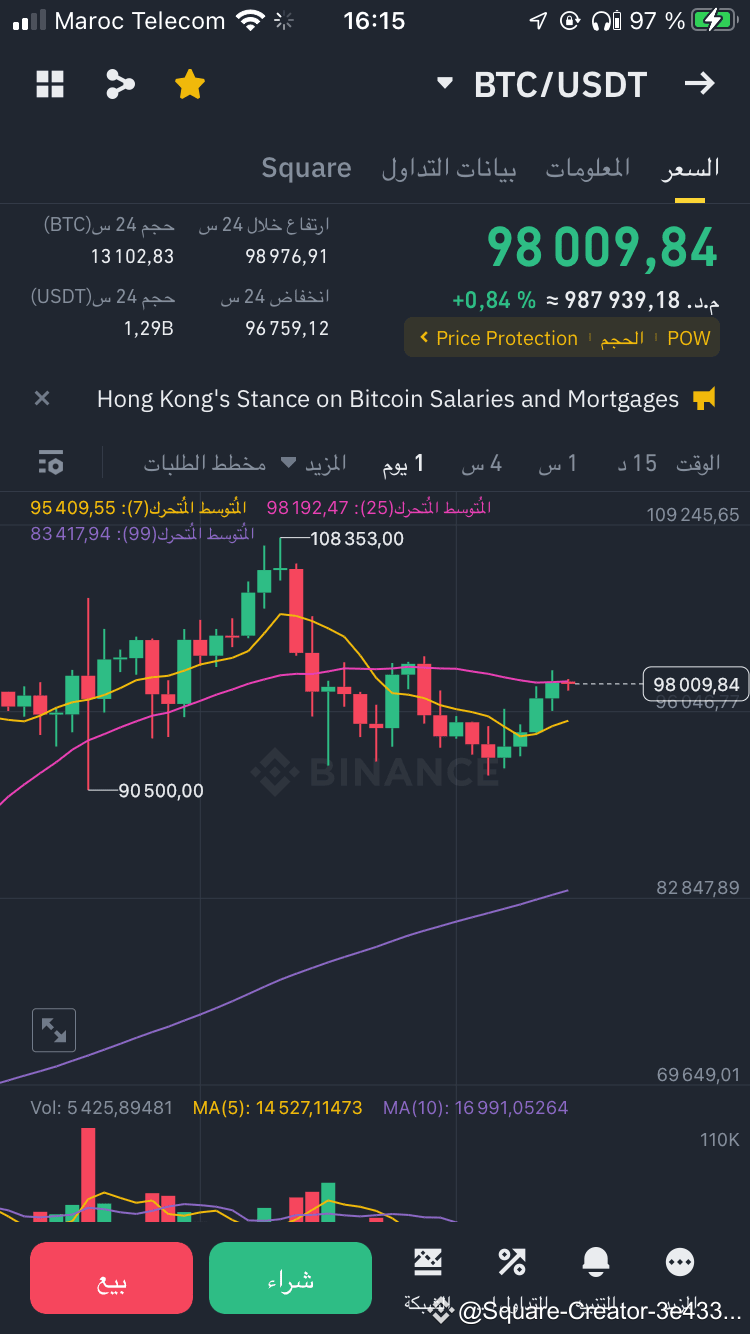This screenshot has width=750, height=1334.
Task: Tap the Vol: 5 425,89481 label
Action: pyautogui.click(x=101, y=1108)
